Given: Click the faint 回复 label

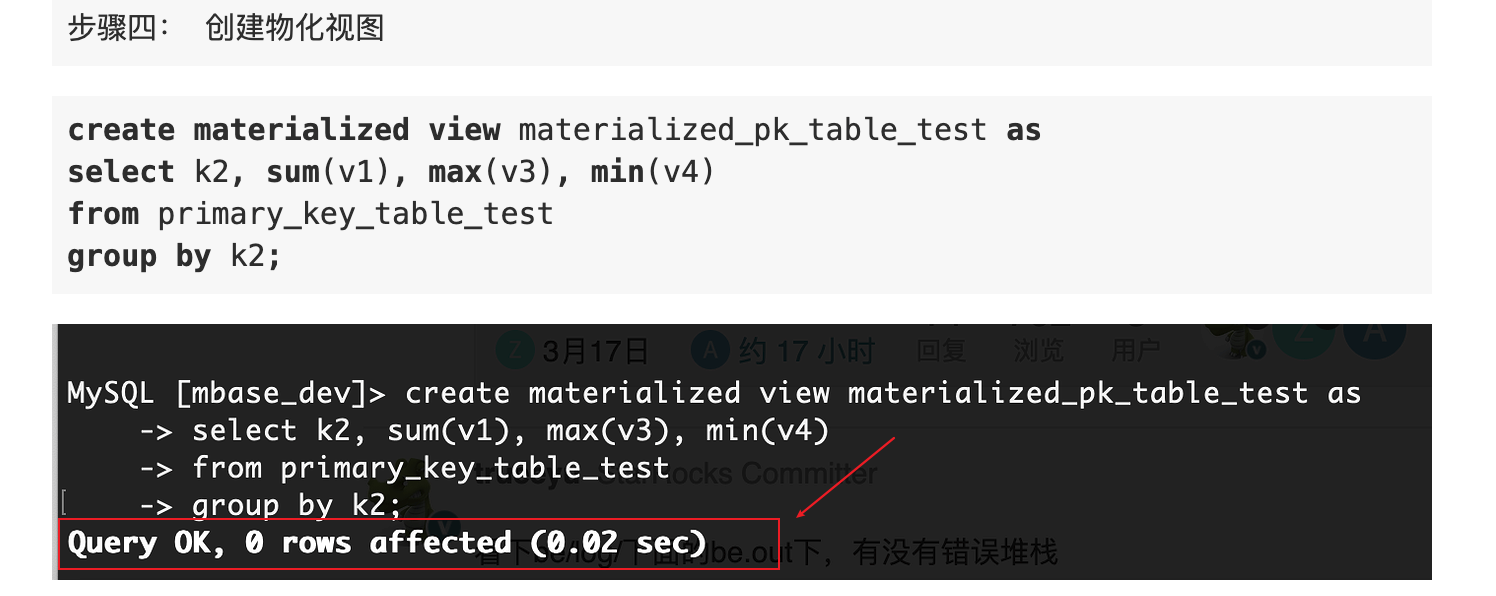Looking at the screenshot, I should (941, 350).
